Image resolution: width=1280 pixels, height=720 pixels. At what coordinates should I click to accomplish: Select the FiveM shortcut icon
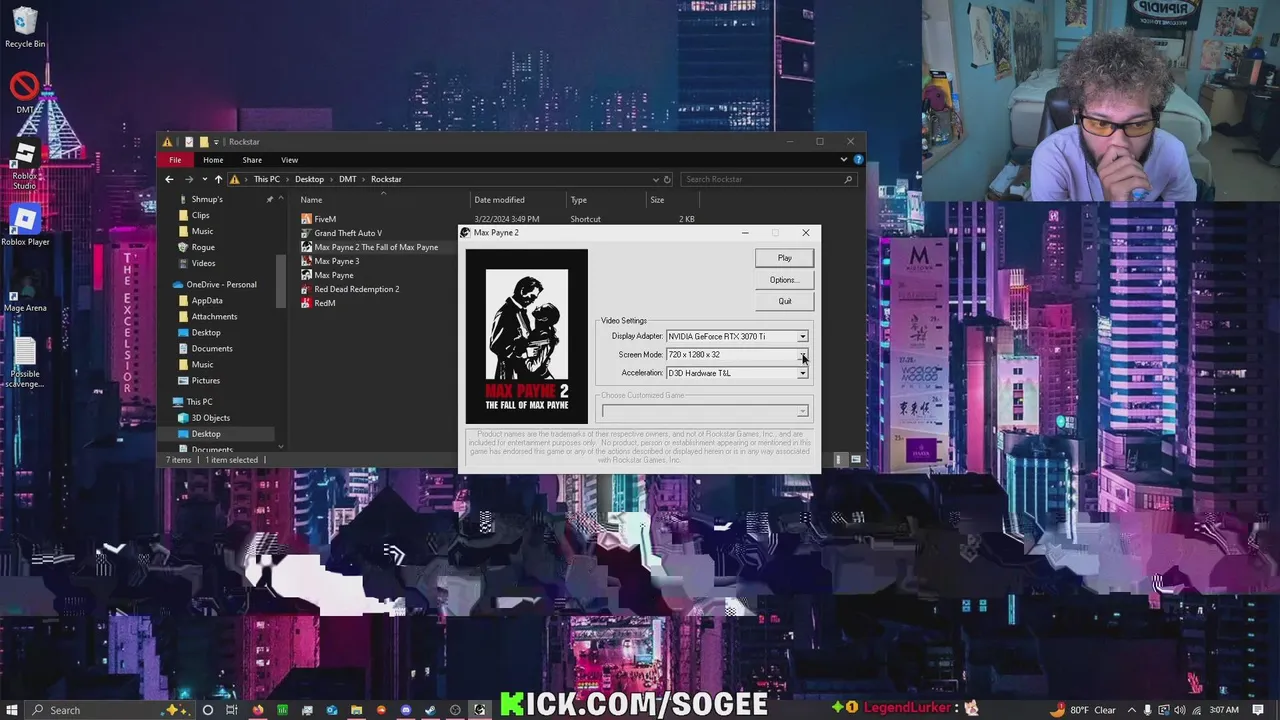click(306, 219)
